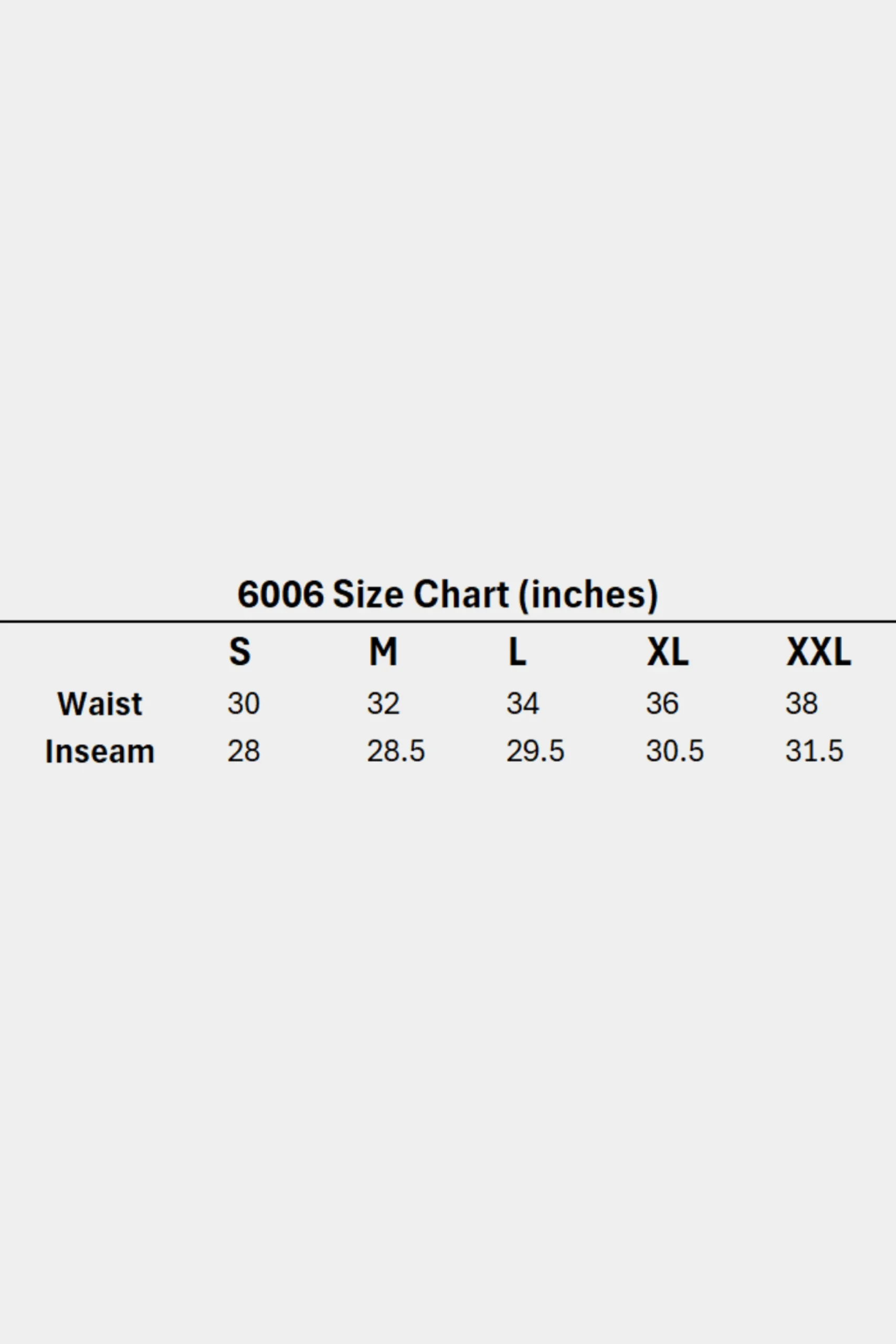This screenshot has height=1344, width=896.
Task: Click inseam value 28.5 for size M
Action: pyautogui.click(x=396, y=751)
